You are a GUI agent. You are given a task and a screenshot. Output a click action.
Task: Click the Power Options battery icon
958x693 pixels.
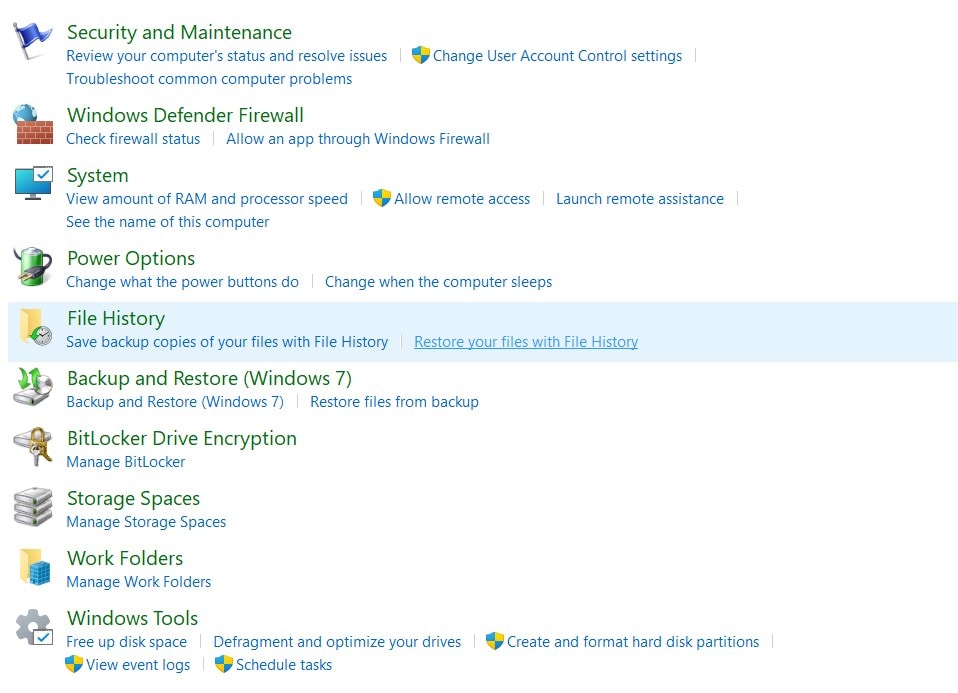point(32,268)
